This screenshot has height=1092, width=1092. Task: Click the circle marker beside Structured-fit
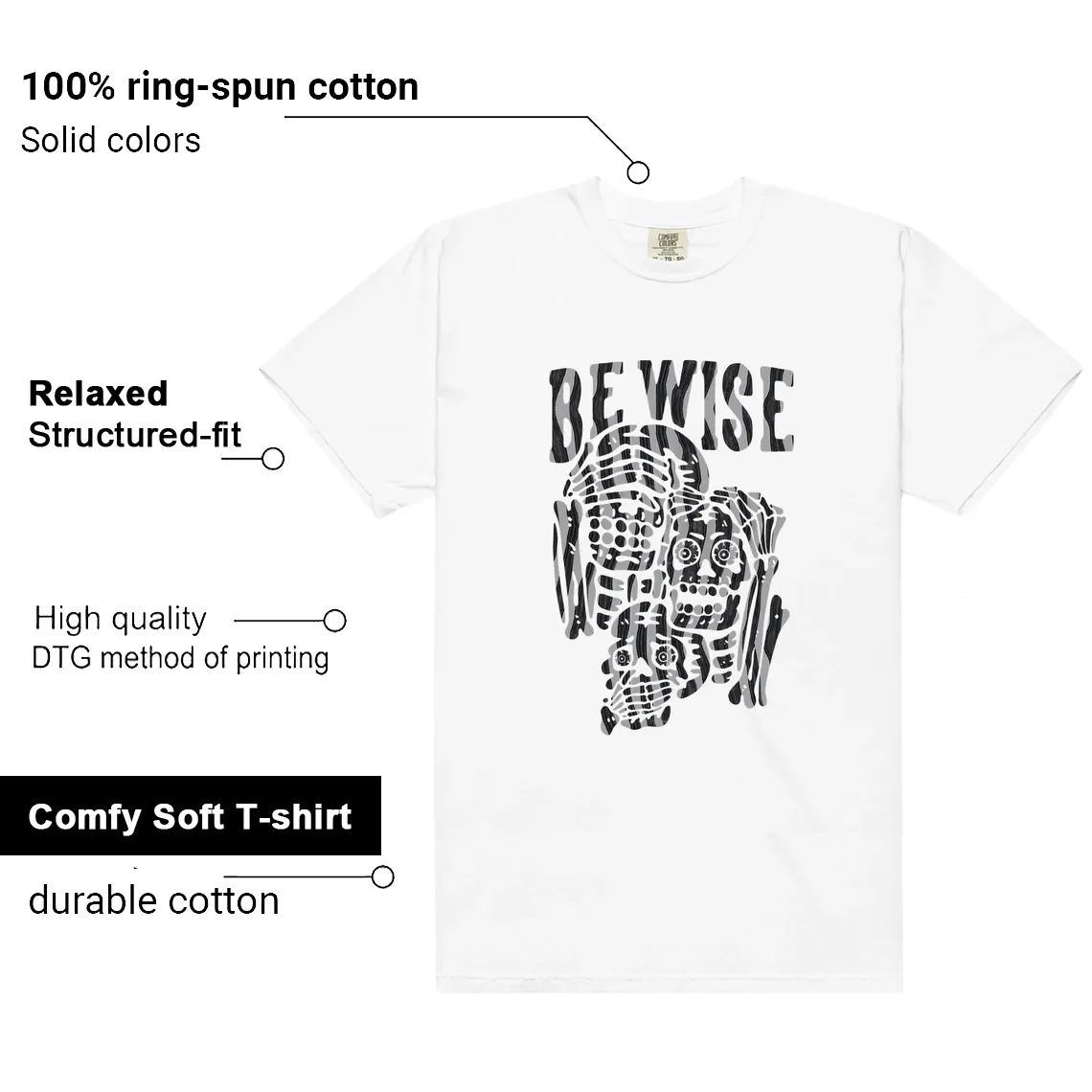(272, 459)
